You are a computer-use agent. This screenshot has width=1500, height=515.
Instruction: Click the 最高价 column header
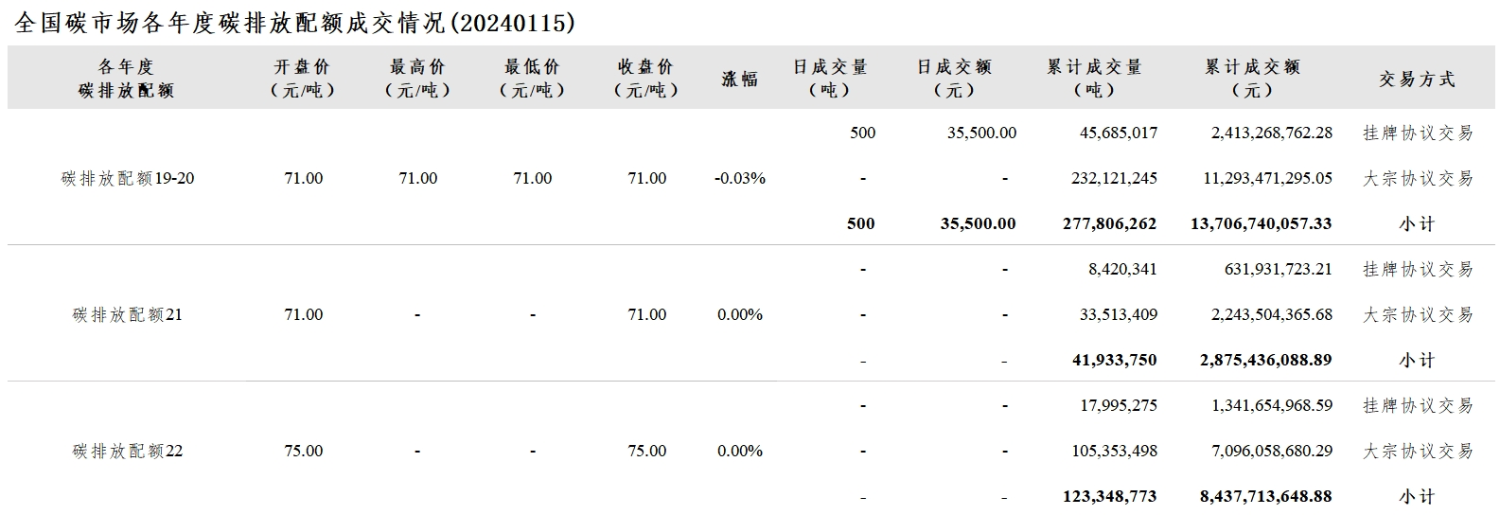pyautogui.click(x=418, y=79)
